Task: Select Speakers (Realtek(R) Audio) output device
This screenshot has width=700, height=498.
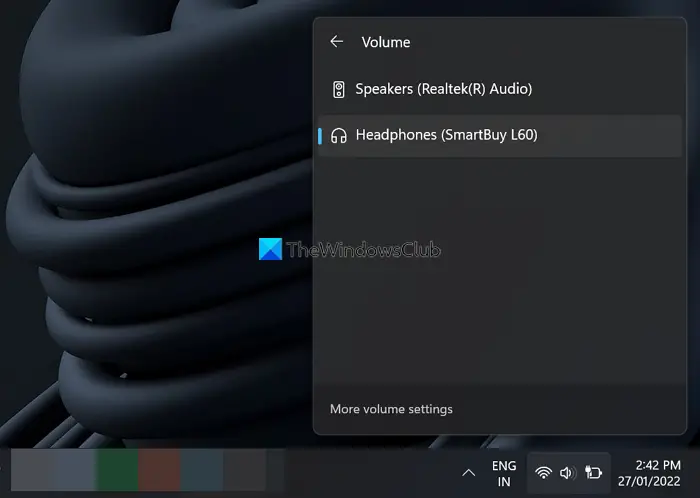Action: (500, 89)
